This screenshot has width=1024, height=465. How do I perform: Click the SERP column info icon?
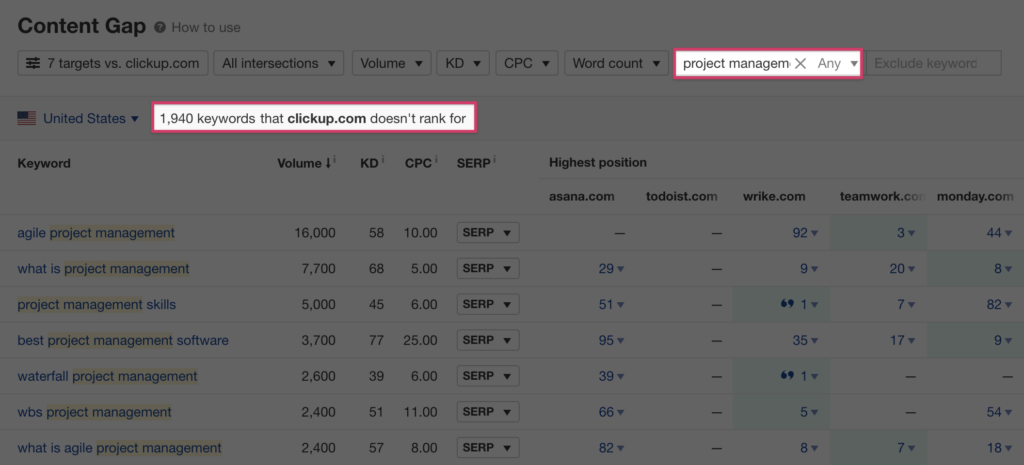point(496,159)
